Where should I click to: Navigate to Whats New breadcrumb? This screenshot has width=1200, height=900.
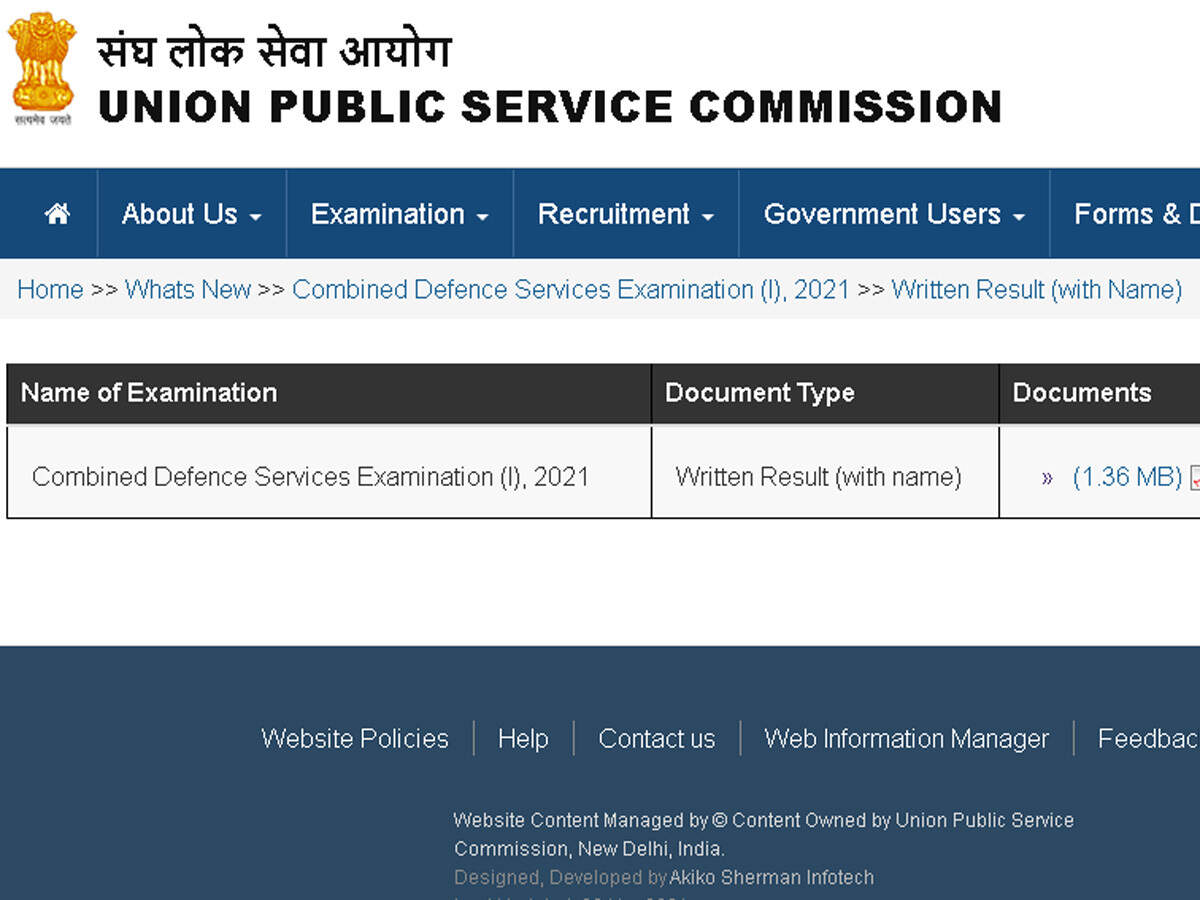pyautogui.click(x=188, y=290)
